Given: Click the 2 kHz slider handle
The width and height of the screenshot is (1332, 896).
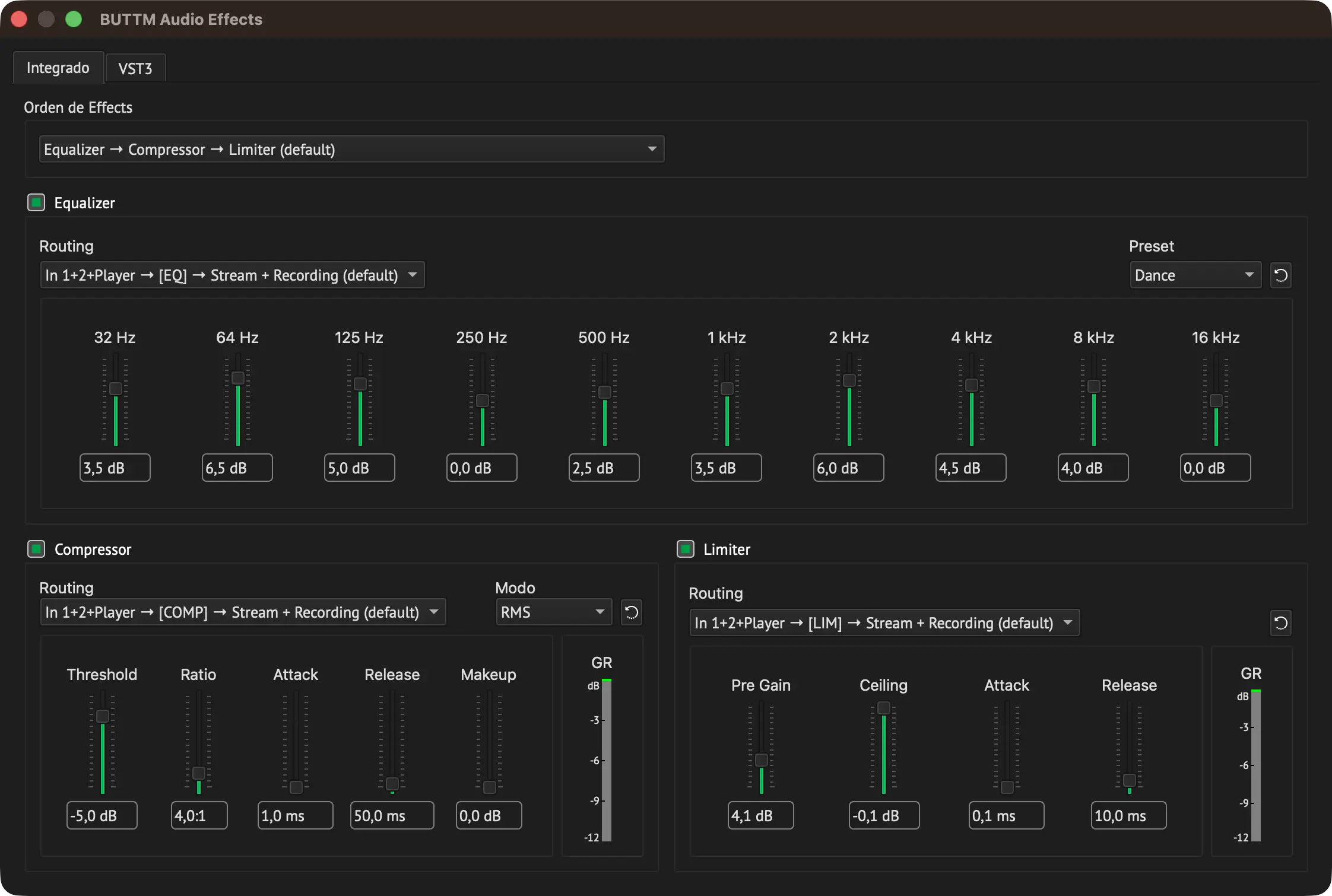Looking at the screenshot, I should 849,380.
